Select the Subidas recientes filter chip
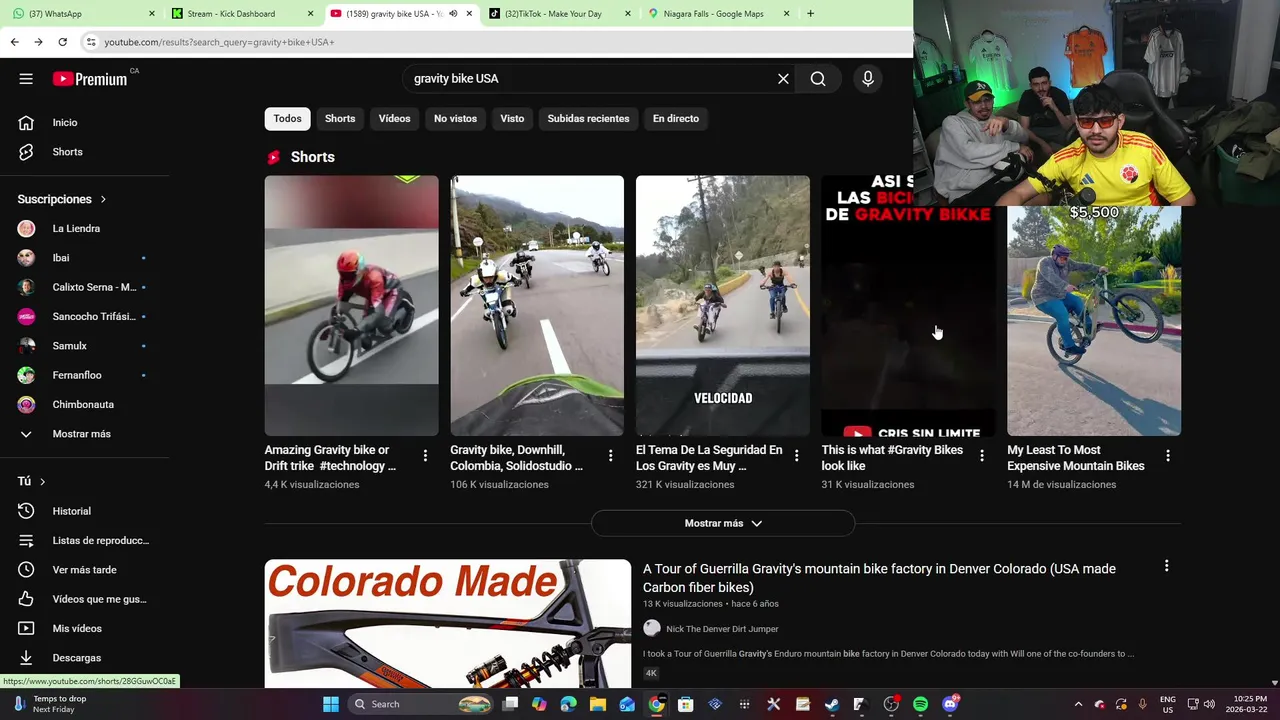This screenshot has height=720, width=1280. 588,119
